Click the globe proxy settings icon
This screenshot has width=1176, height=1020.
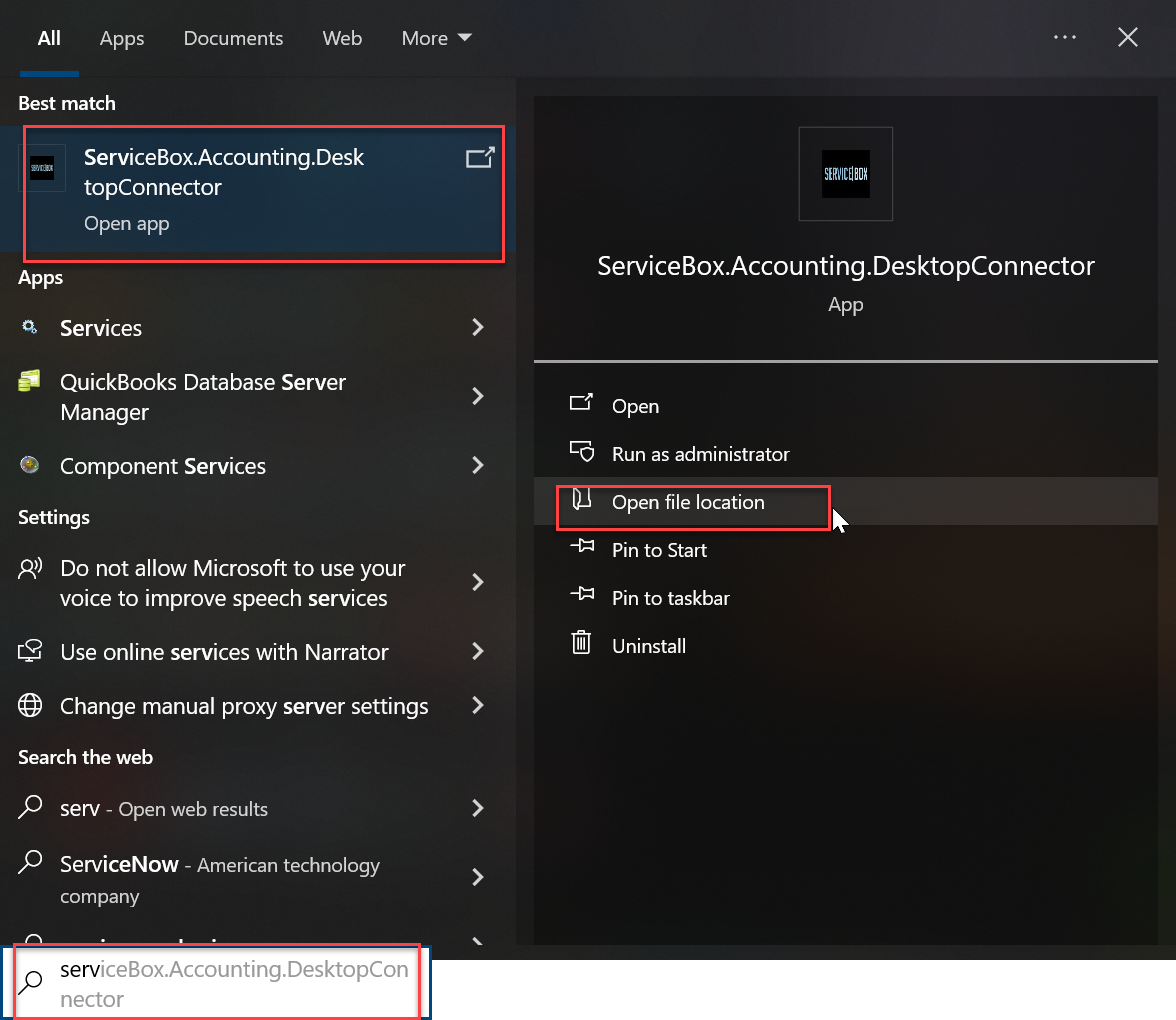[30, 705]
